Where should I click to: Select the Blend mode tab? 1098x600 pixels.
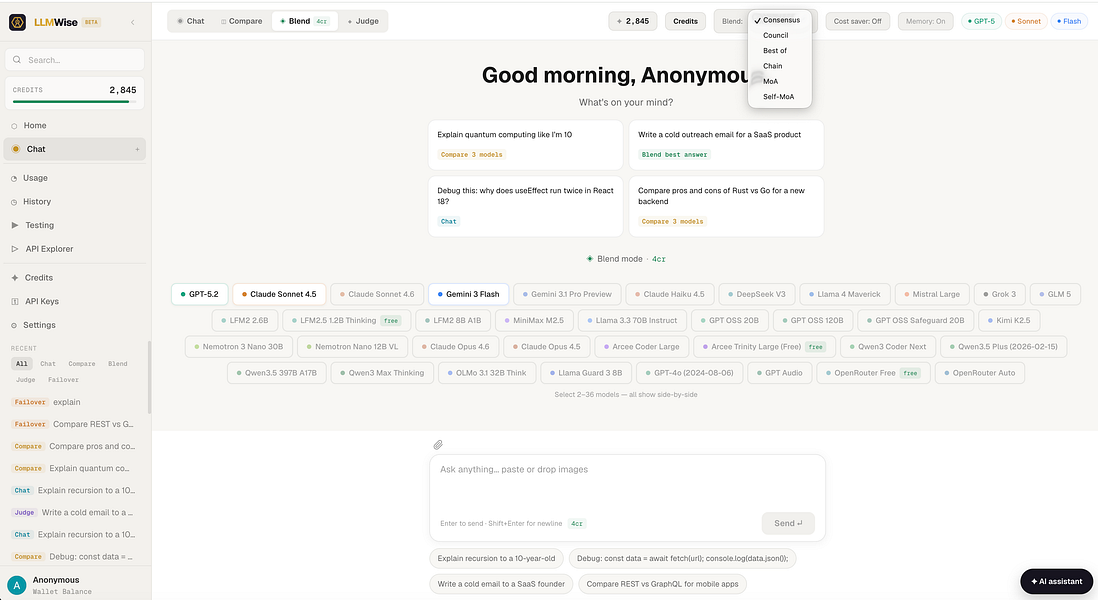[x=304, y=21]
